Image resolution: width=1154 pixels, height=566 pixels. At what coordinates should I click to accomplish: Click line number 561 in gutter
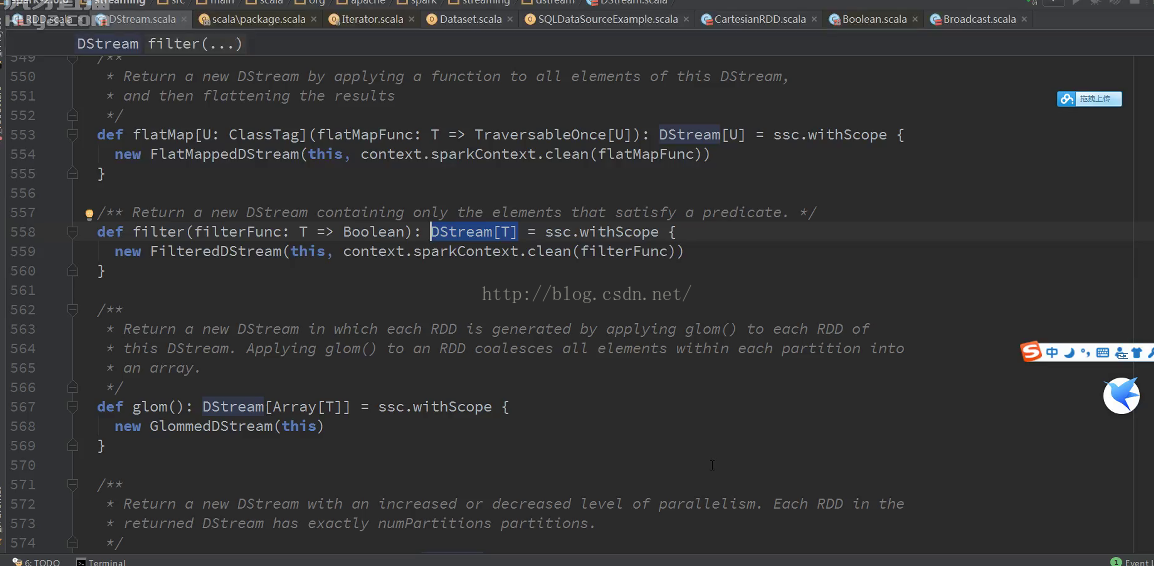24,290
